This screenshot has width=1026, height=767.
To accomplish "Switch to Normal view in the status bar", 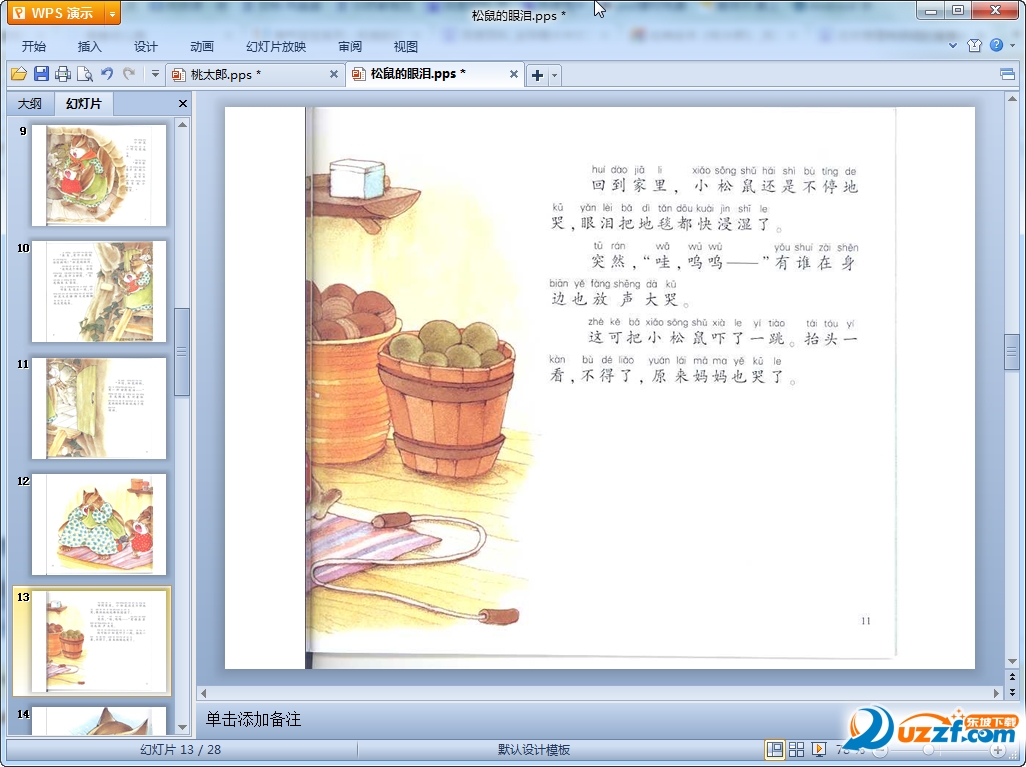I will click(x=775, y=750).
